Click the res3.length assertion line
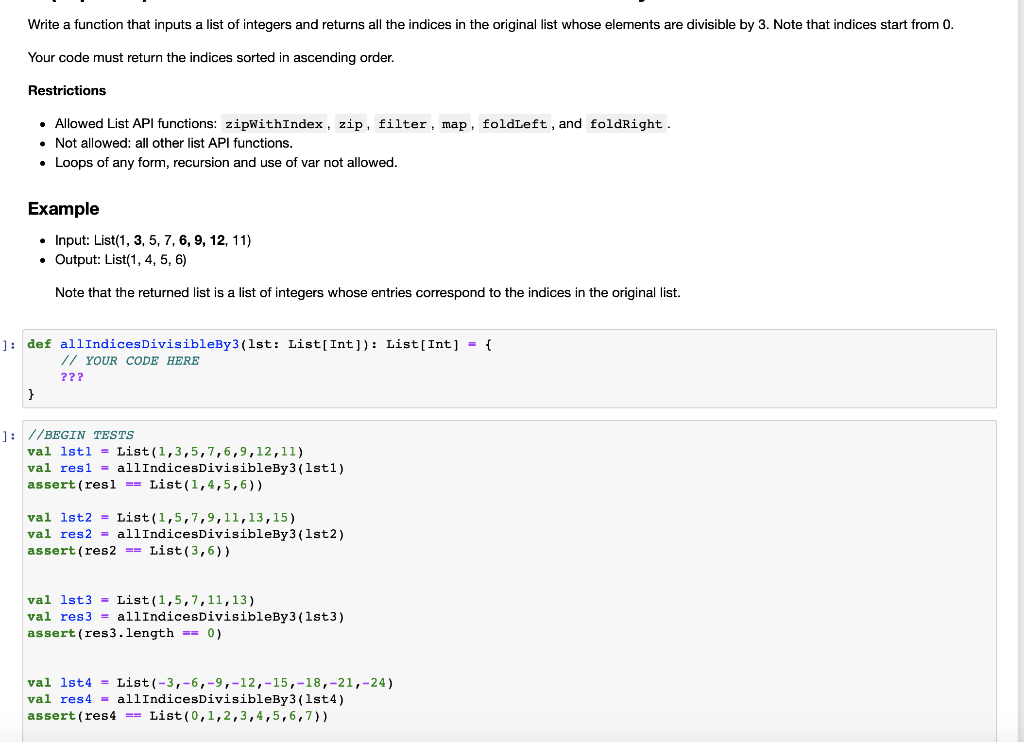Viewport: 1024px width, 742px height. point(125,632)
